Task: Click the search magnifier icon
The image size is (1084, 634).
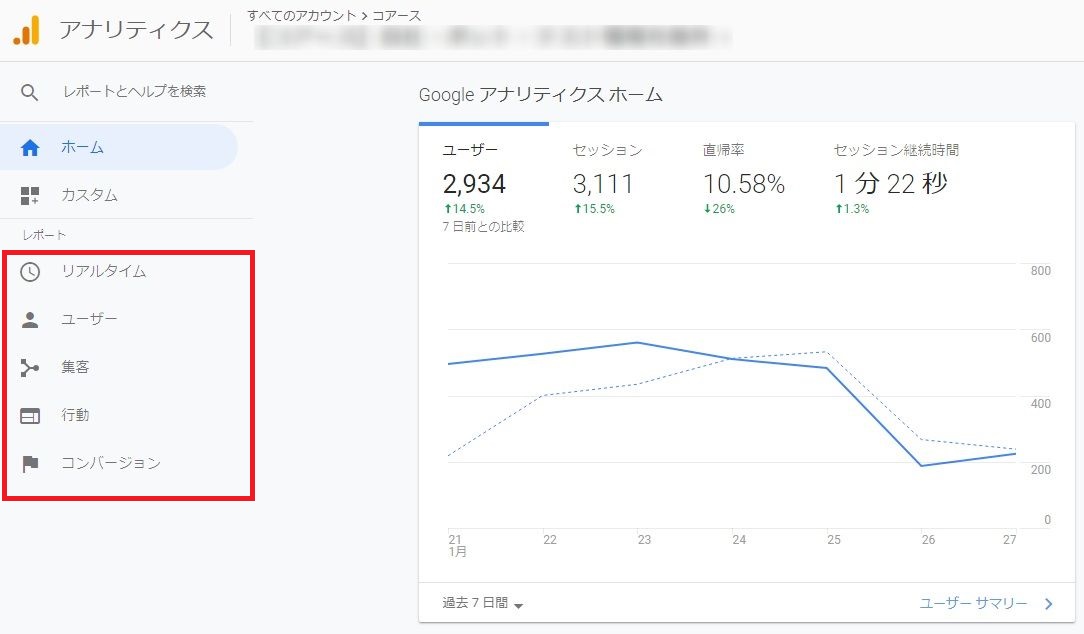Action: [x=30, y=92]
